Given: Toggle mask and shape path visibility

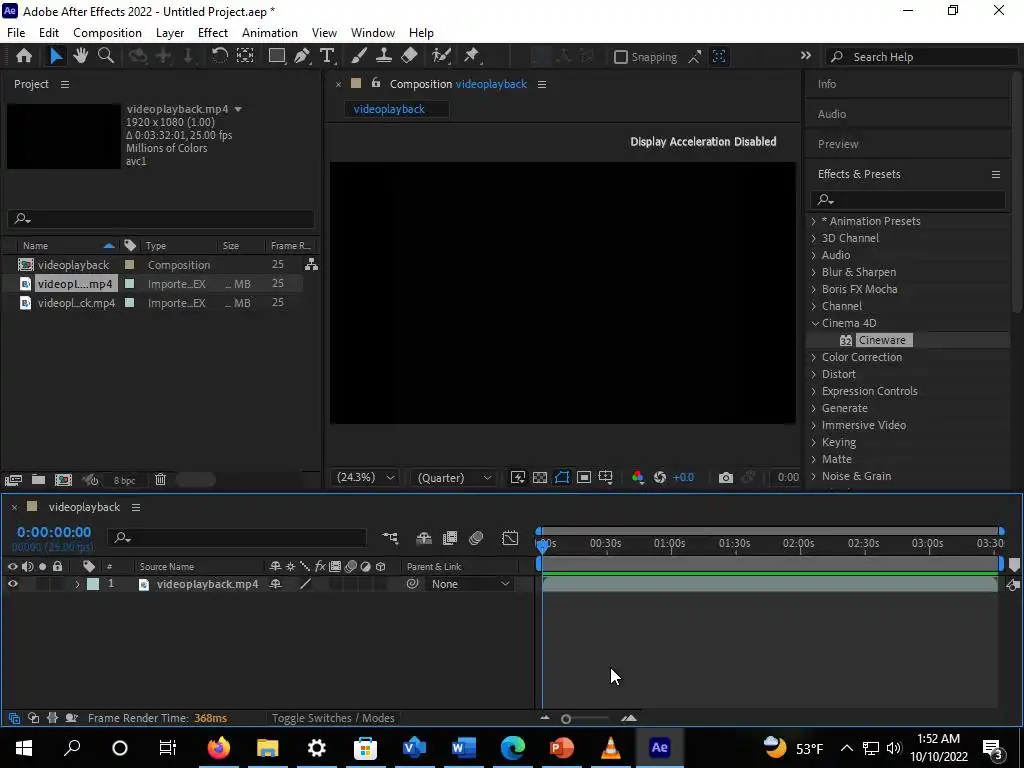Looking at the screenshot, I should pyautogui.click(x=562, y=477).
